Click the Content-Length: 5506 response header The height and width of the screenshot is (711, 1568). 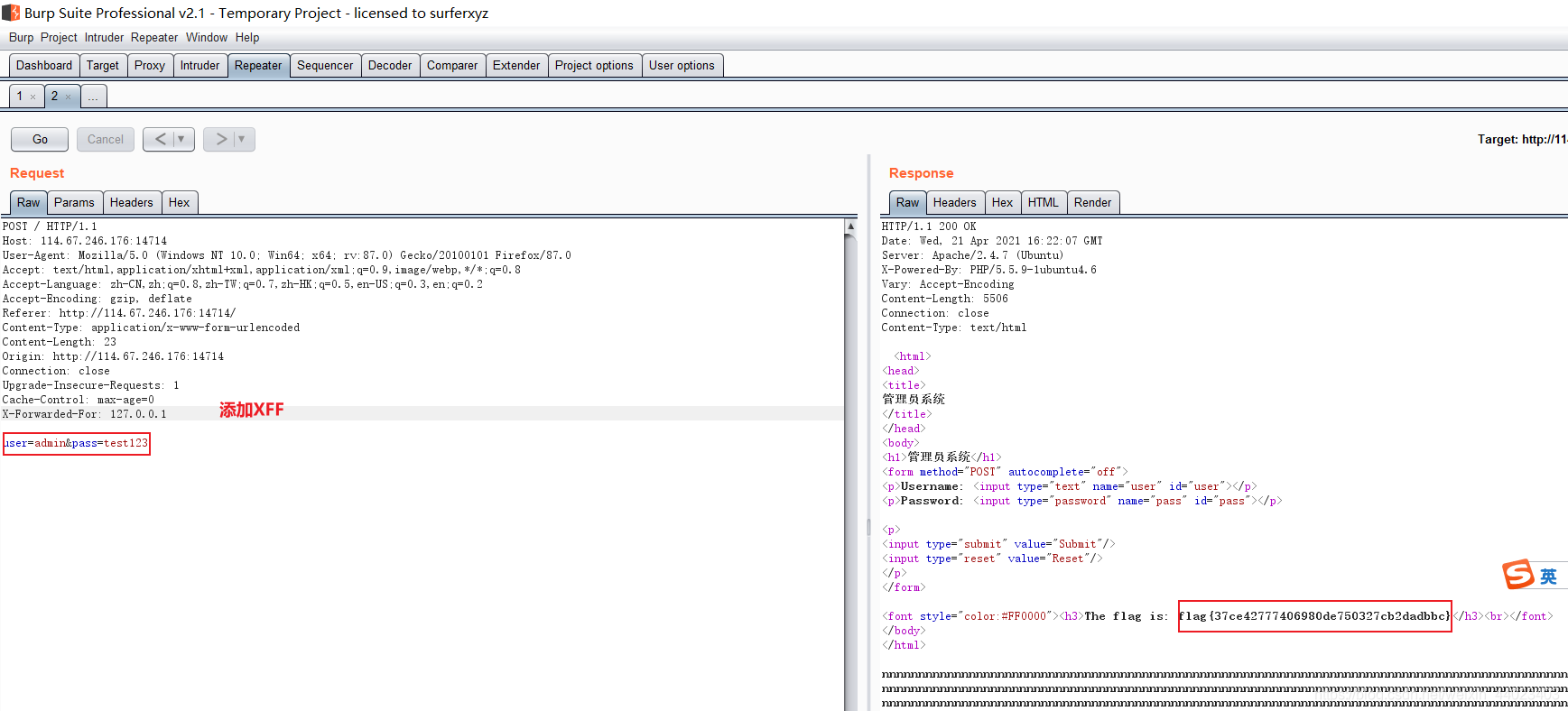[x=945, y=299]
